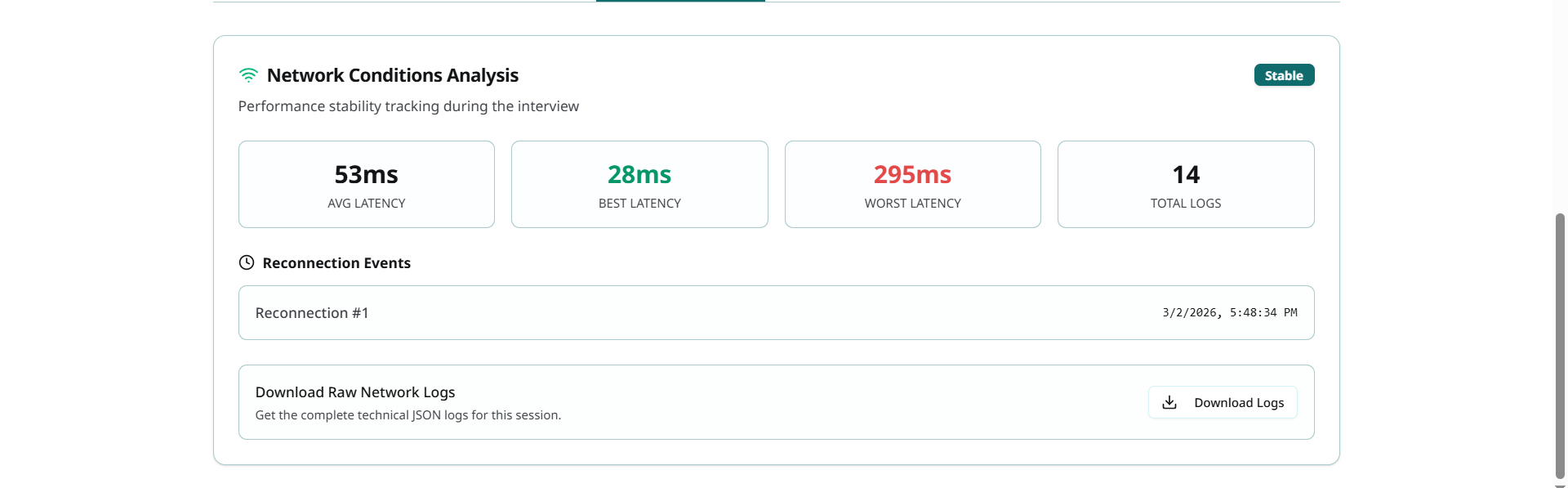
Task: Click the clock icon beside Reconnection Events
Action: pos(247,262)
